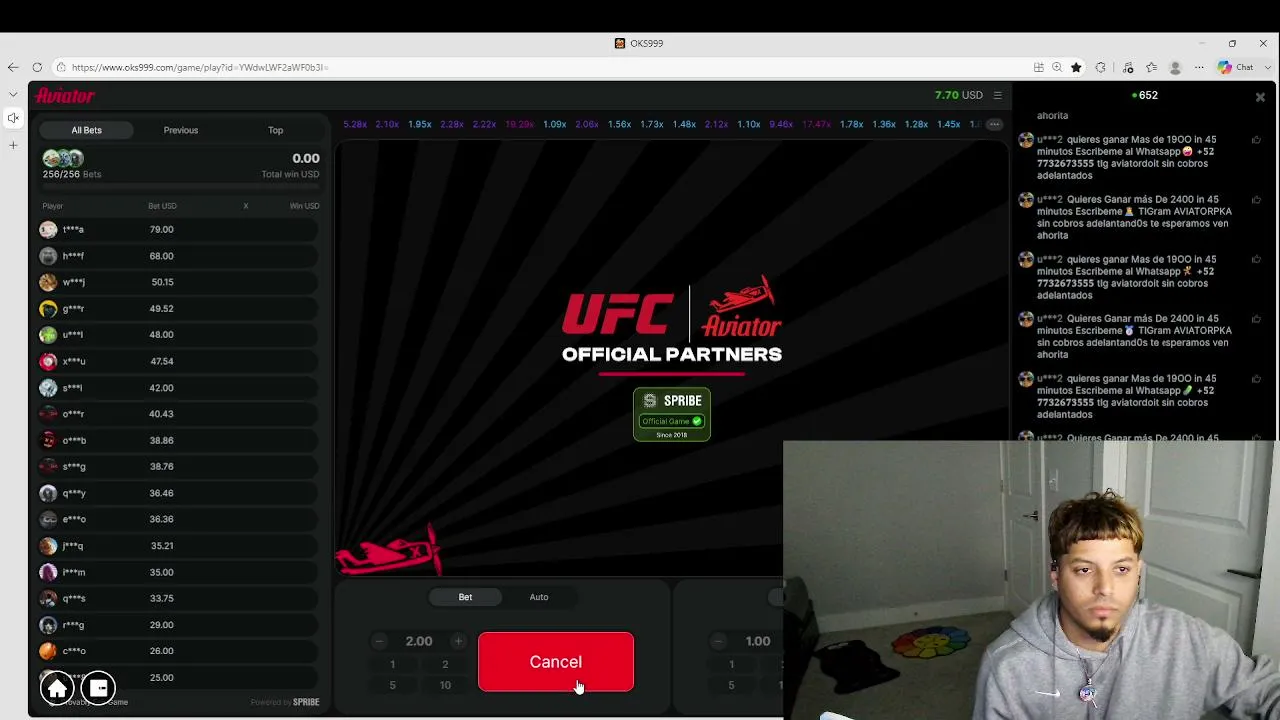Screen dimensions: 1280x720
Task: Click the 5.28x multiplier in history
Action: pyautogui.click(x=355, y=124)
